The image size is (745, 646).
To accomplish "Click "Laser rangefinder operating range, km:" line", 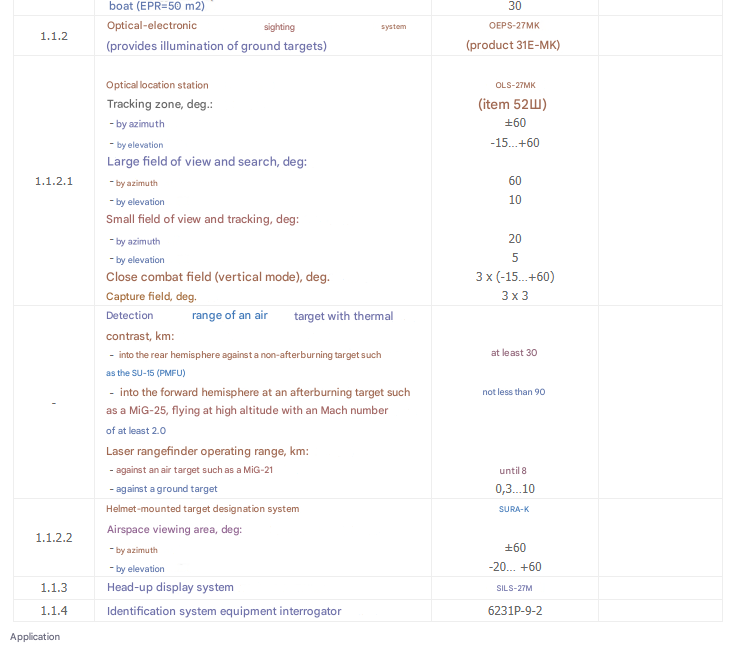I will [x=207, y=451].
